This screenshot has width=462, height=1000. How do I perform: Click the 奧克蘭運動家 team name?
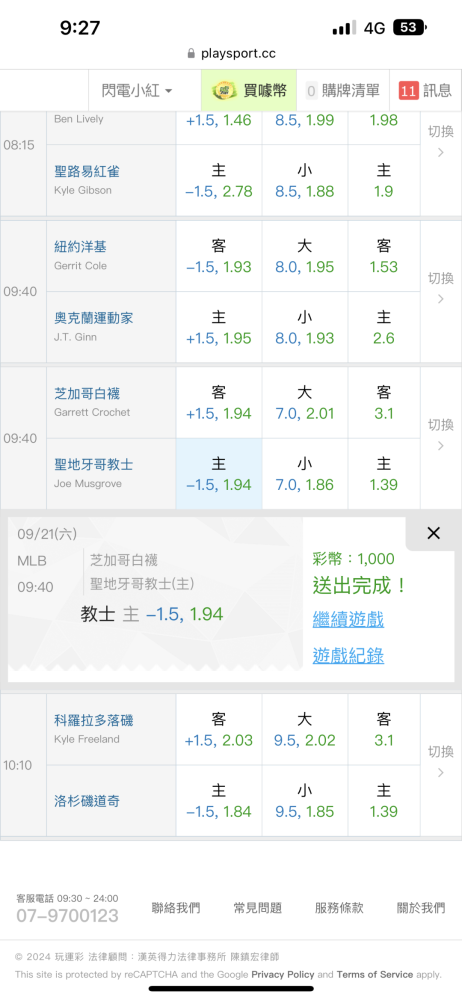[x=94, y=318]
